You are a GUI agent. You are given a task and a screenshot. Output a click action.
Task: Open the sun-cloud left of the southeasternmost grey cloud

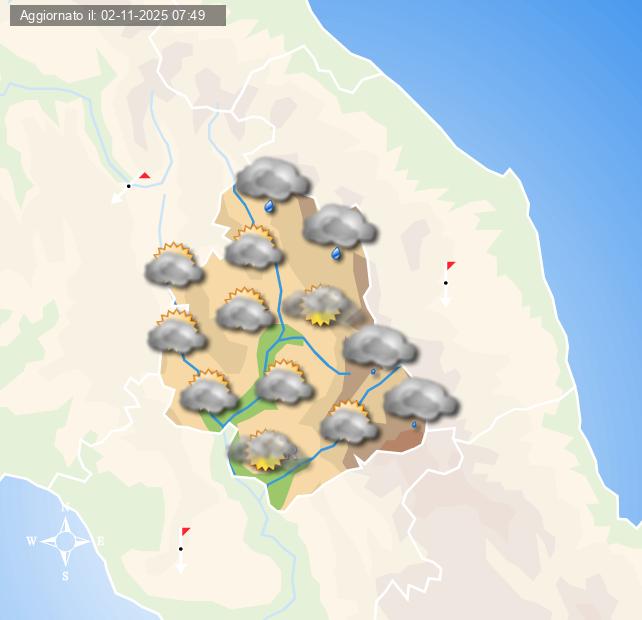(349, 422)
